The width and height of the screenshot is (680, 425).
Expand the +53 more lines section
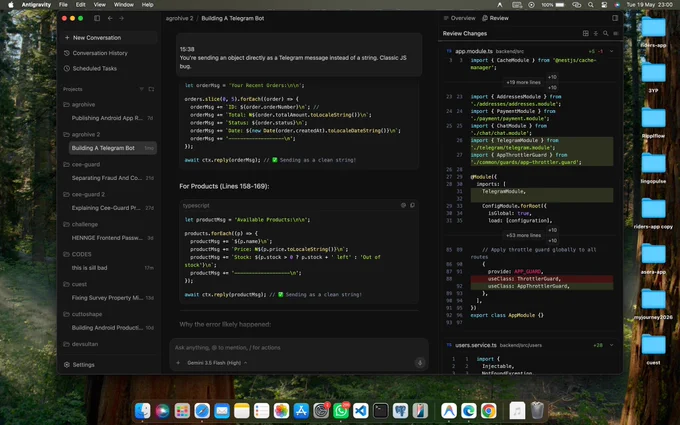point(523,235)
